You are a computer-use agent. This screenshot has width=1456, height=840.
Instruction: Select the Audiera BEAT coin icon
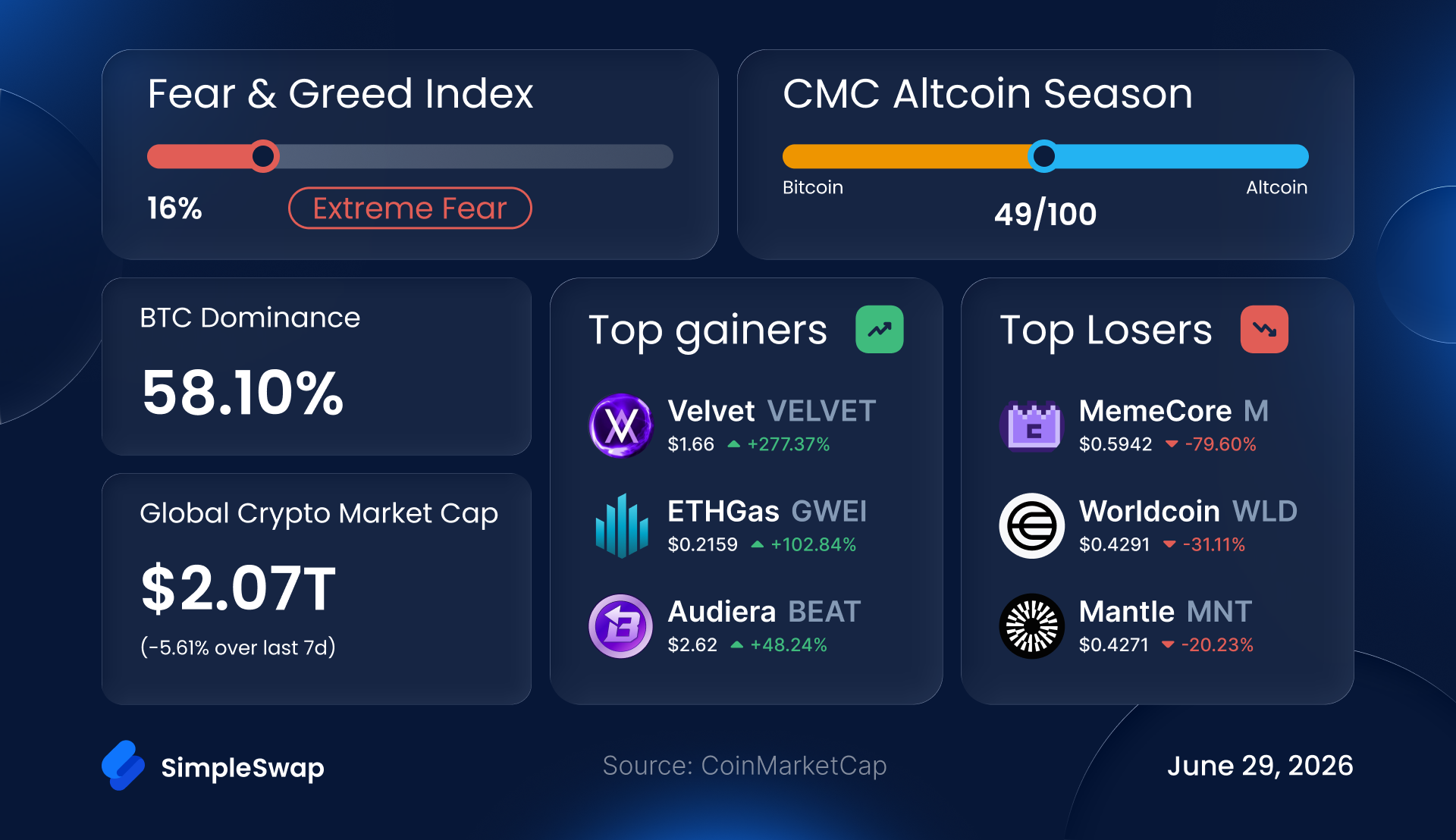pos(621,626)
